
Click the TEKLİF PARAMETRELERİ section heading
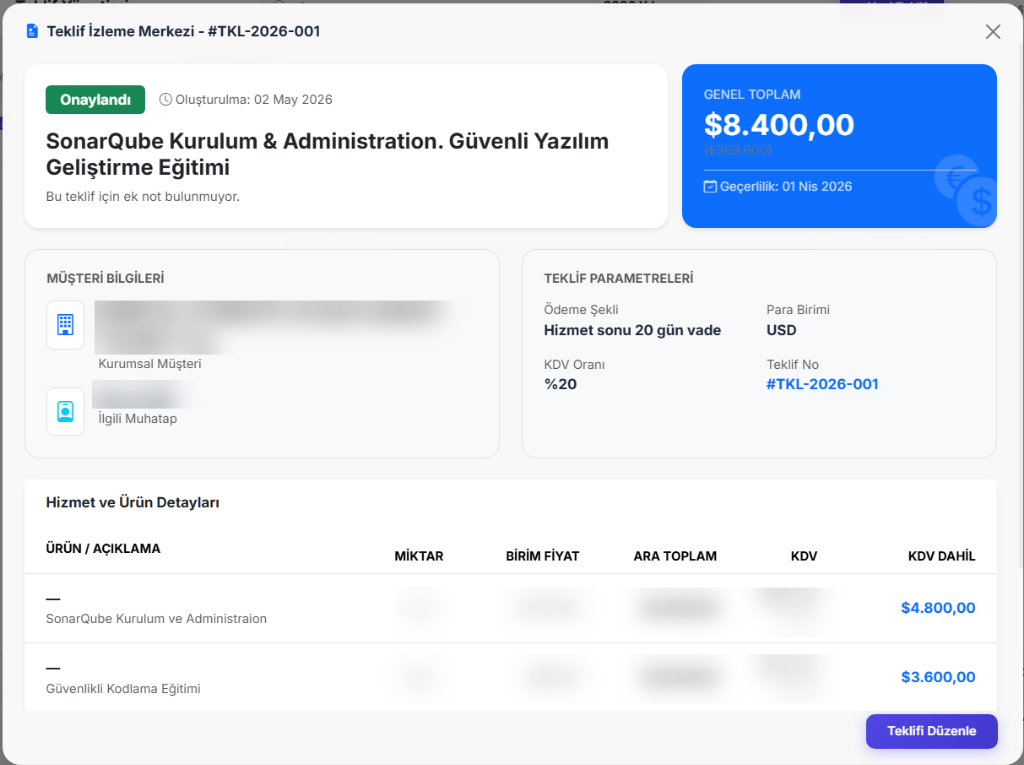[618, 278]
